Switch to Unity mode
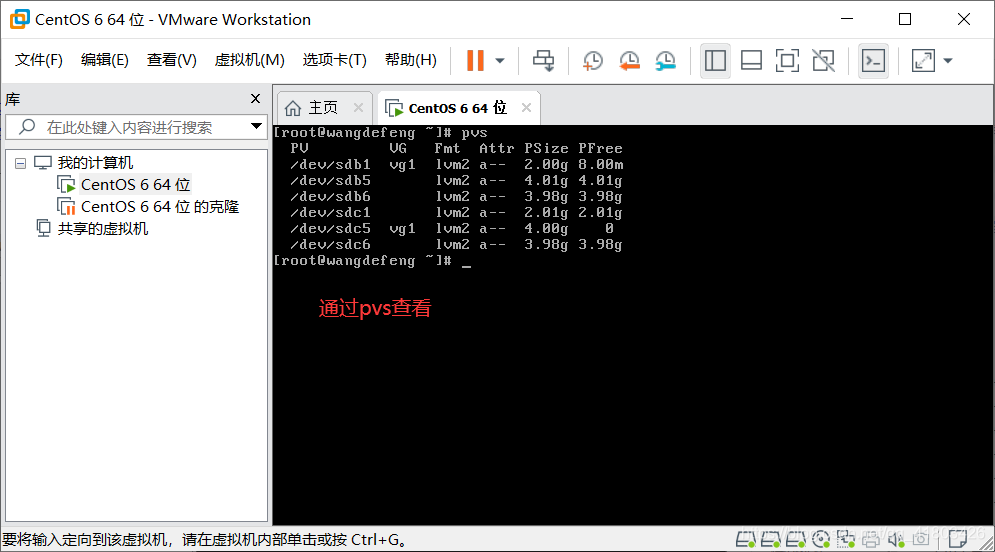The width and height of the screenshot is (995, 552). pos(824,61)
